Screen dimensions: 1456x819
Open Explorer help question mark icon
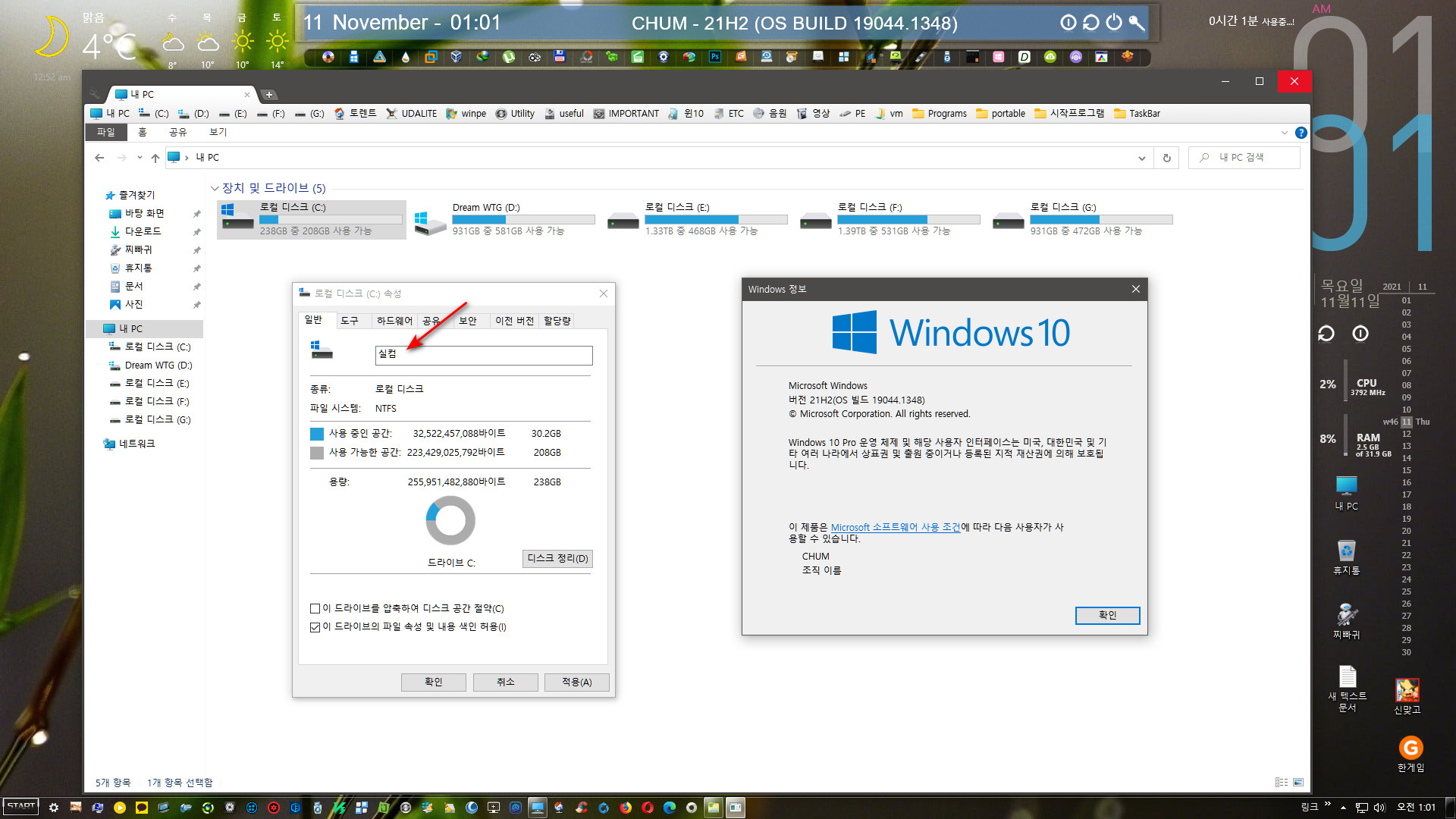click(1301, 133)
